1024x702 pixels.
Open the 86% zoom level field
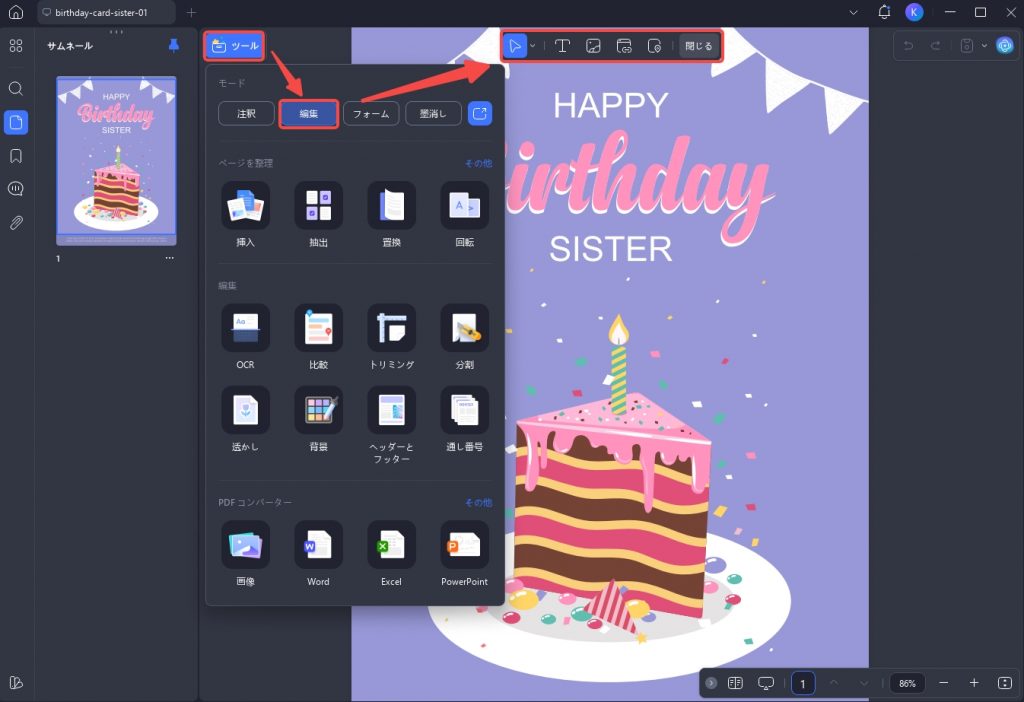click(907, 683)
